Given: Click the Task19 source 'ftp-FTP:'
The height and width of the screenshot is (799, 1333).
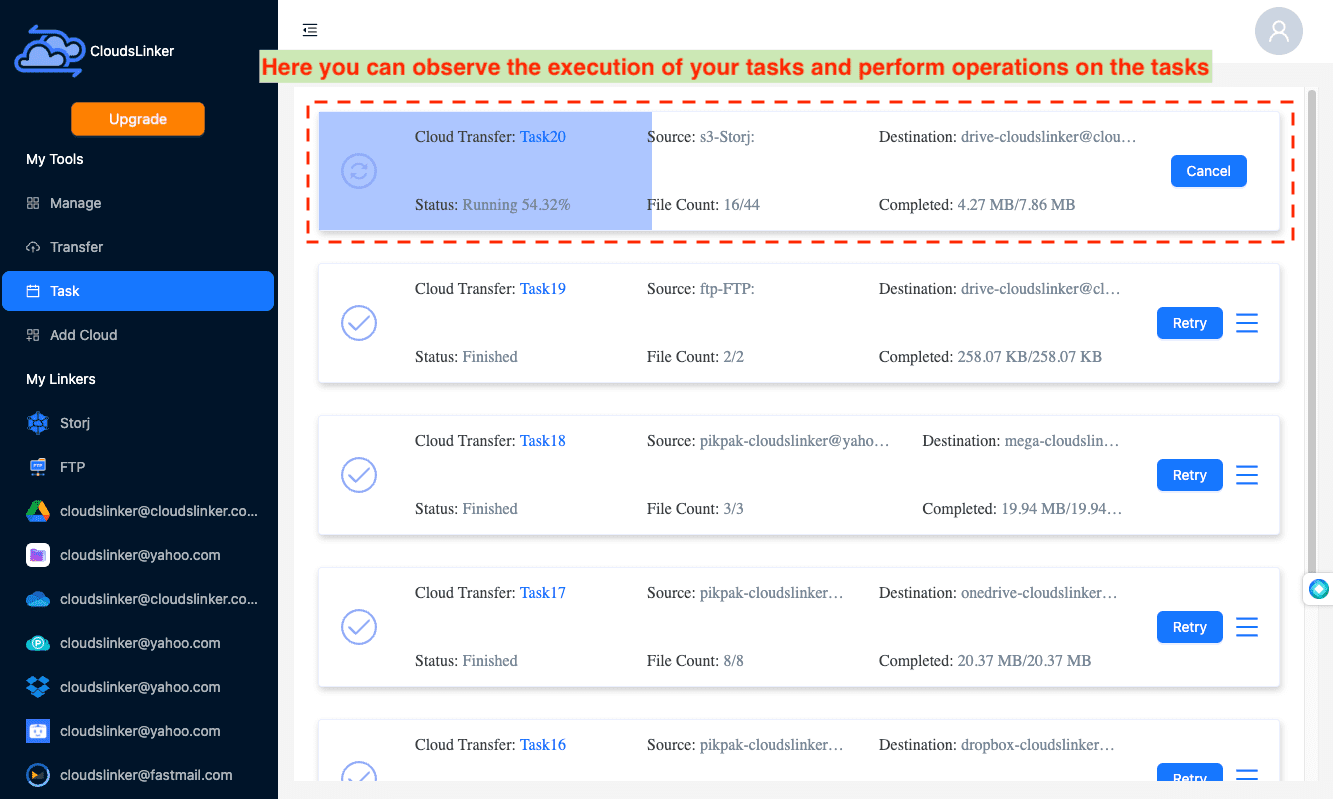Looking at the screenshot, I should coord(727,288).
